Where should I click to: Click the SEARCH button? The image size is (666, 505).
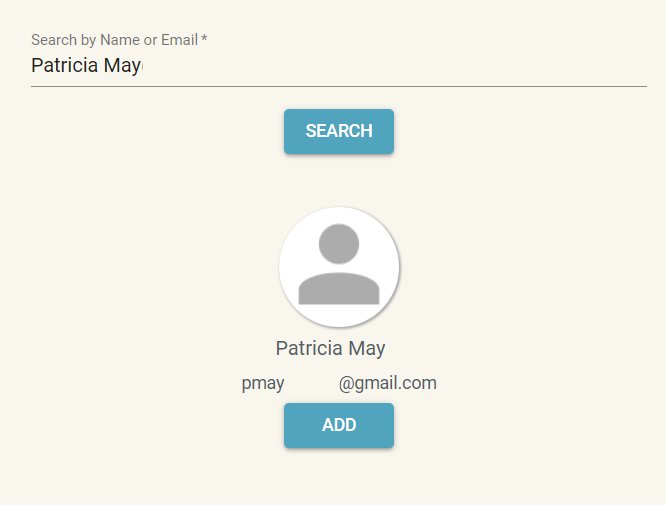[339, 131]
